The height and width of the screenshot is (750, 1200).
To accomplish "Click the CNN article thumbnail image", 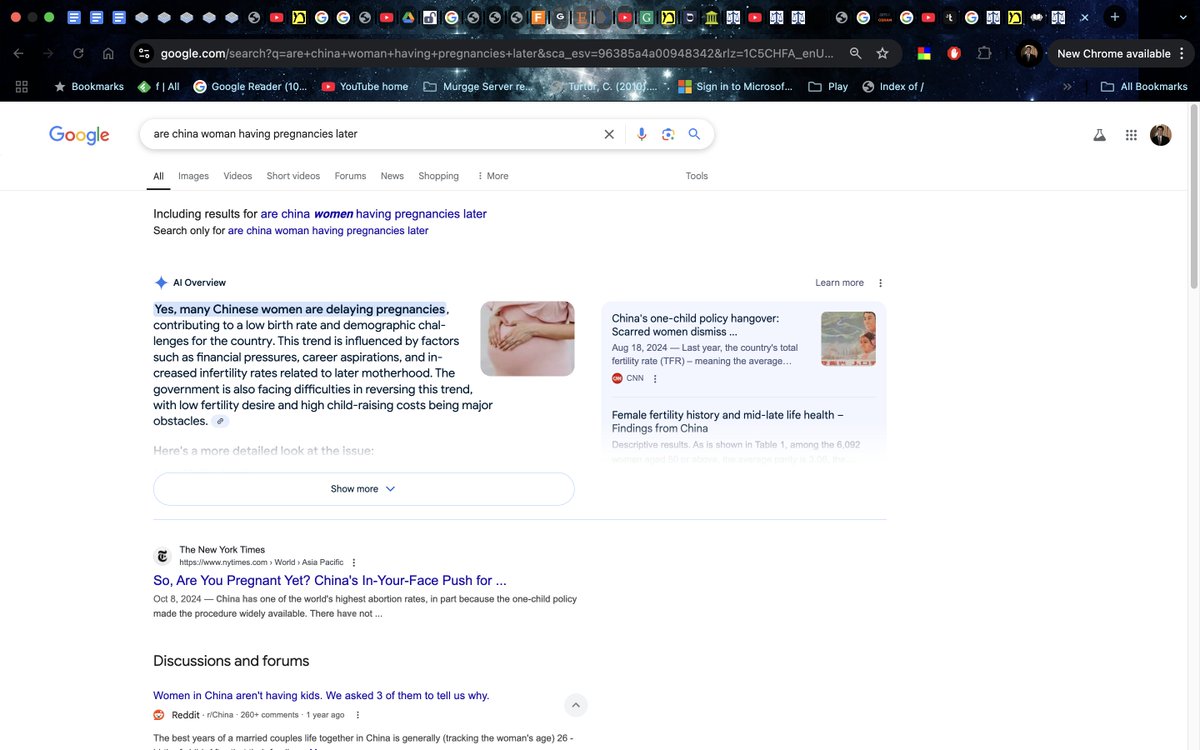I will pos(848,339).
